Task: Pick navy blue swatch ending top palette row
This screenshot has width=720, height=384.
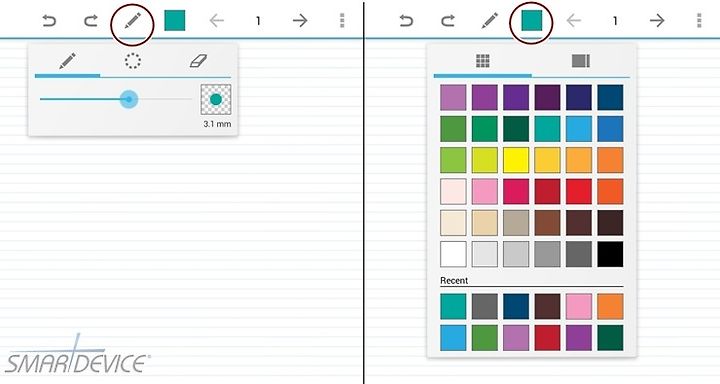Action: point(610,97)
